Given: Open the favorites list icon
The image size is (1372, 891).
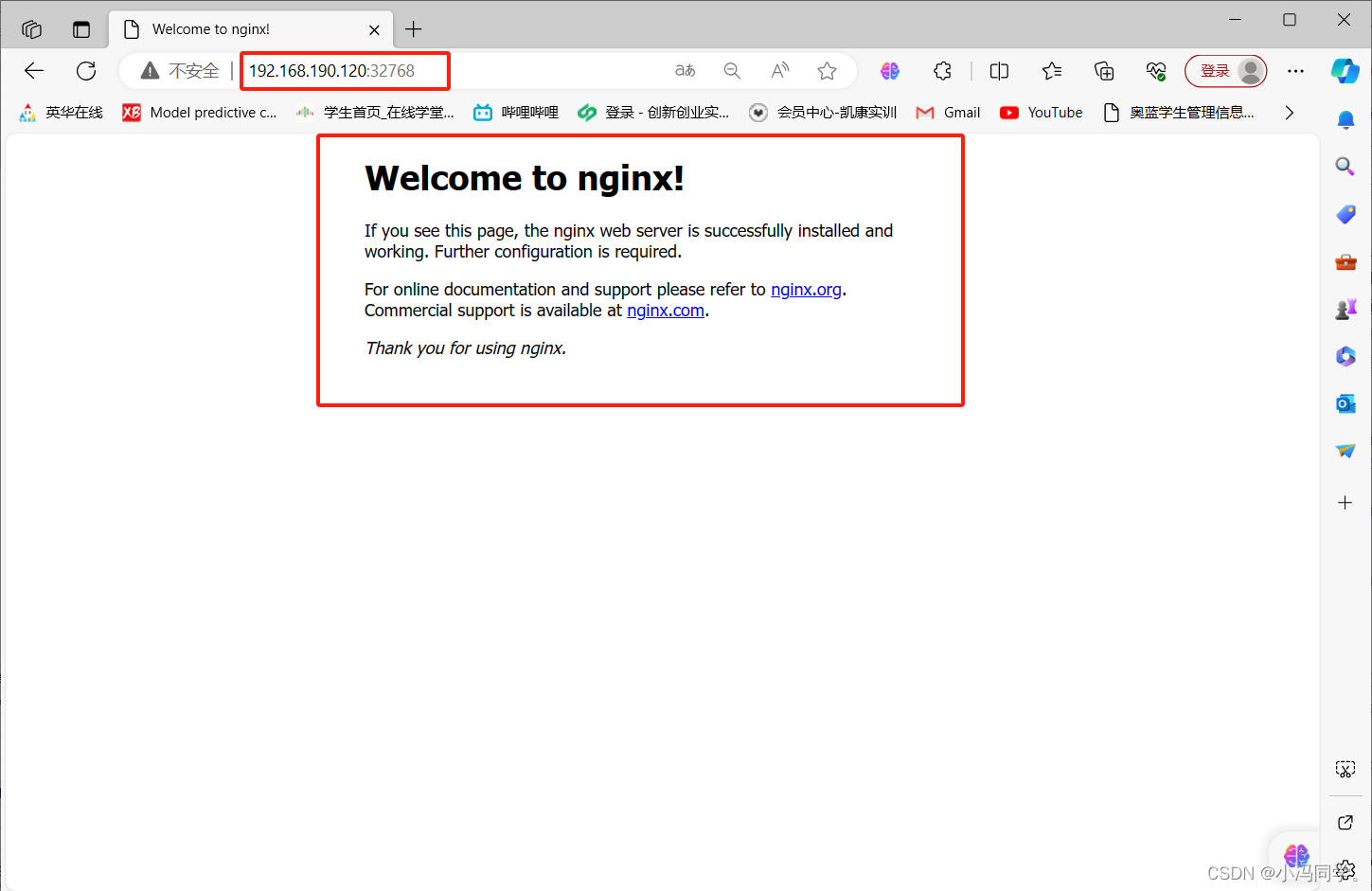Looking at the screenshot, I should point(1052,71).
